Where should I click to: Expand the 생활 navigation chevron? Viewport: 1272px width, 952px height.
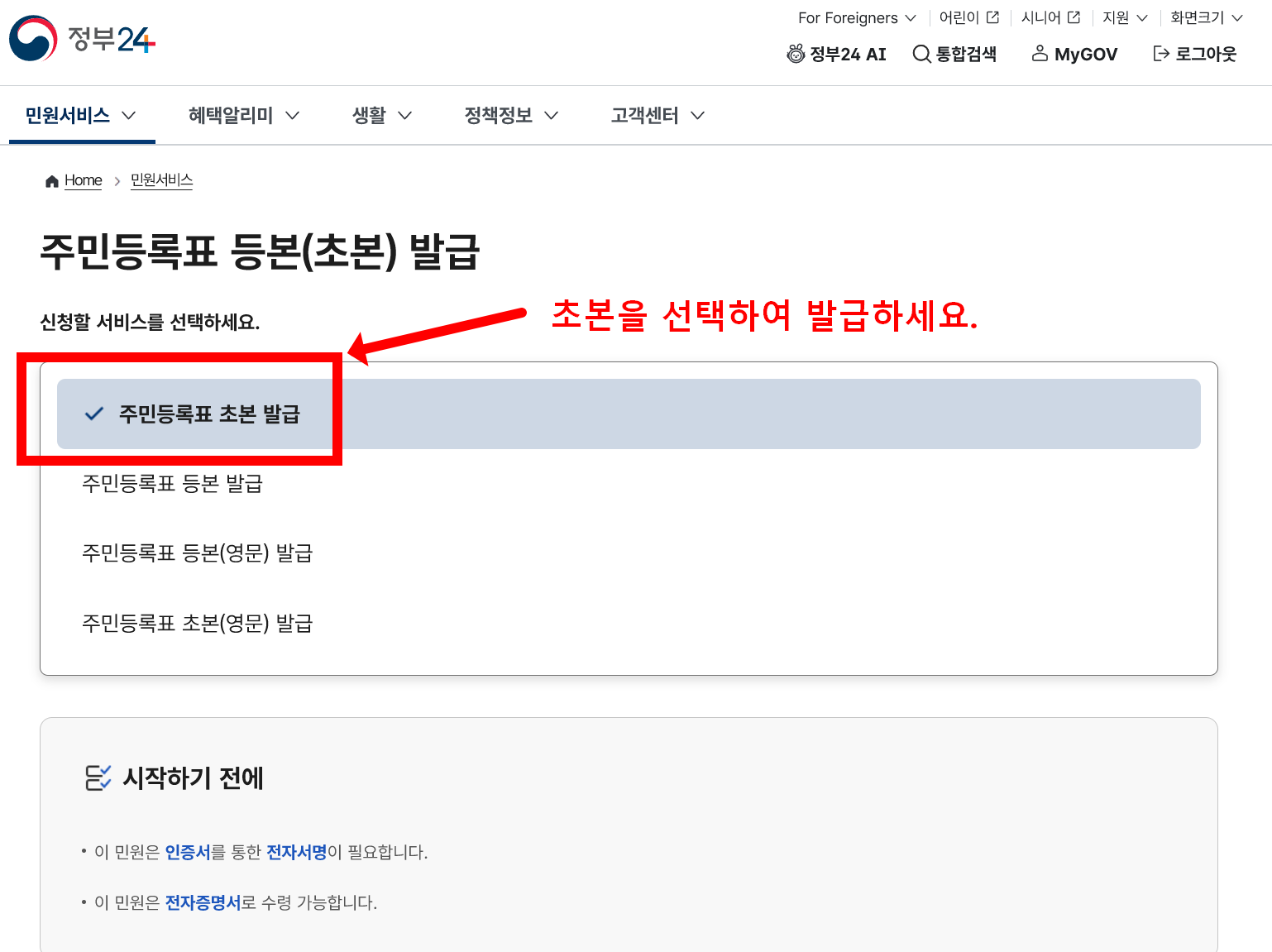coord(404,116)
